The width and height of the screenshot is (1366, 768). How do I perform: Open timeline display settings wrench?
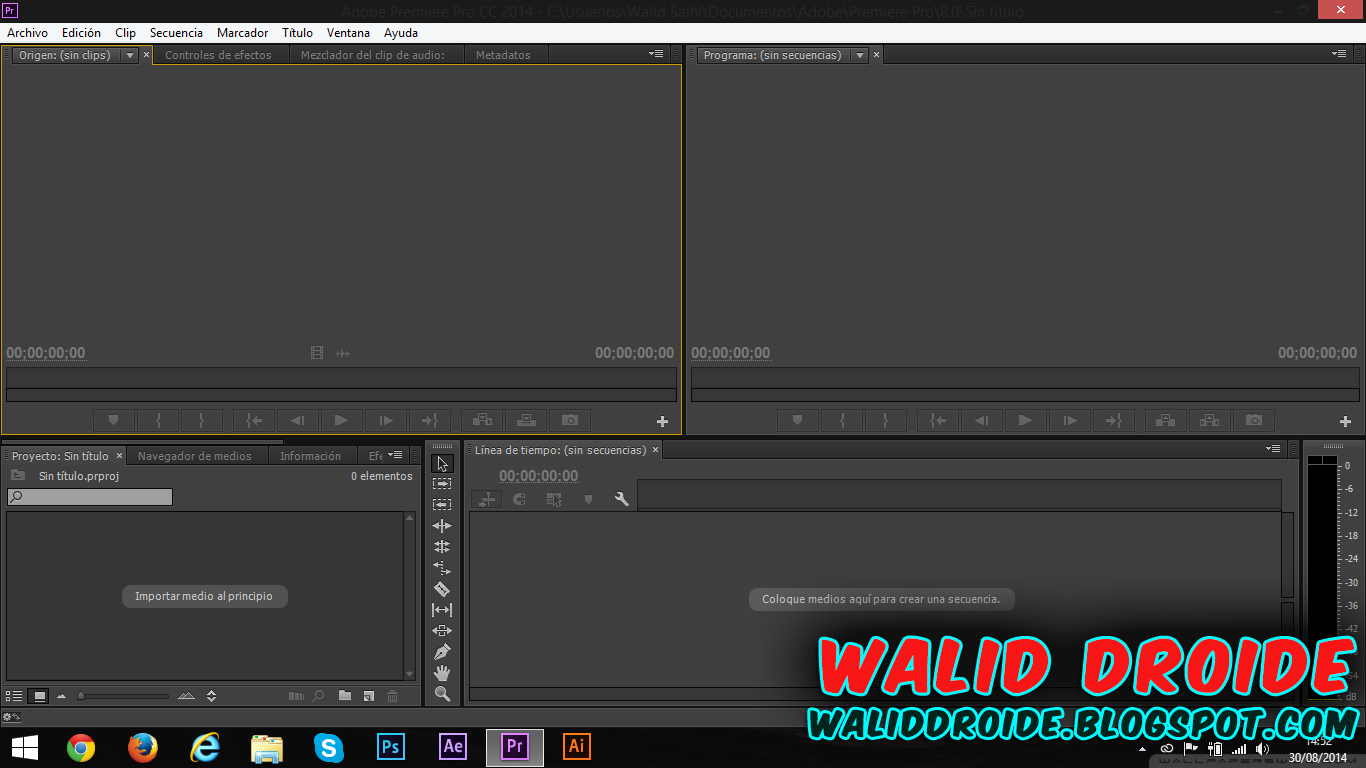tap(621, 499)
